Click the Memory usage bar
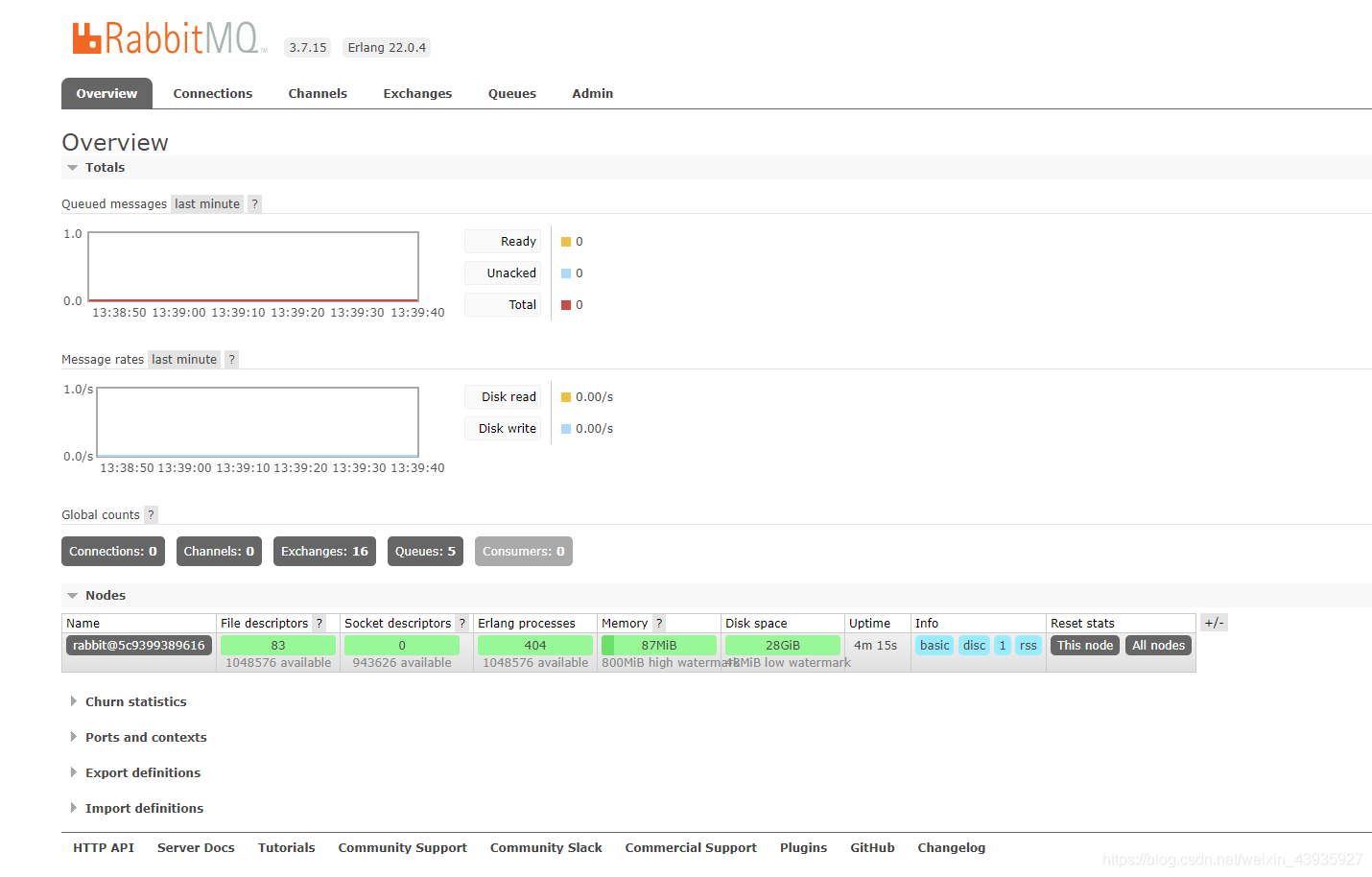The height and width of the screenshot is (877, 1372). click(658, 645)
